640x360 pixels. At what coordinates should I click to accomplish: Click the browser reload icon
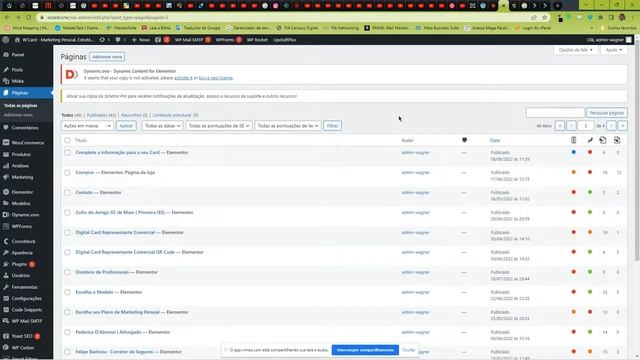click(x=29, y=18)
